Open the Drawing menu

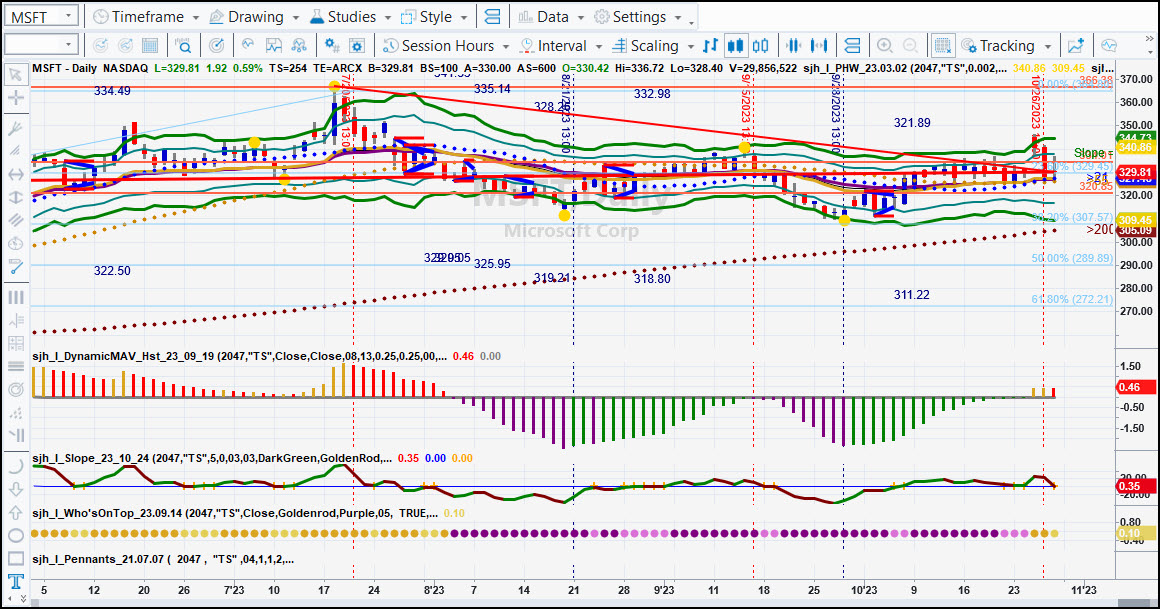[x=253, y=16]
